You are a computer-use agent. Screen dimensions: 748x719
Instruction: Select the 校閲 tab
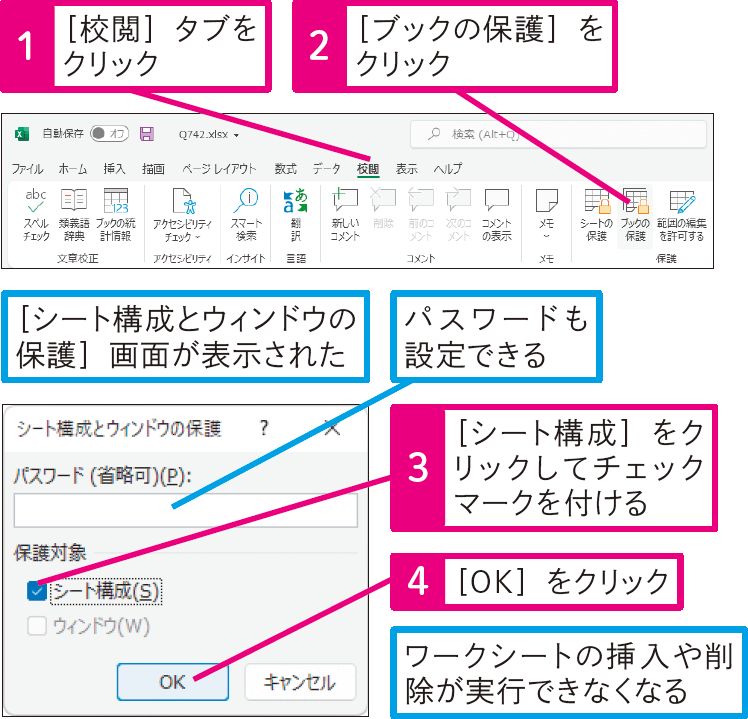pyautogui.click(x=368, y=169)
